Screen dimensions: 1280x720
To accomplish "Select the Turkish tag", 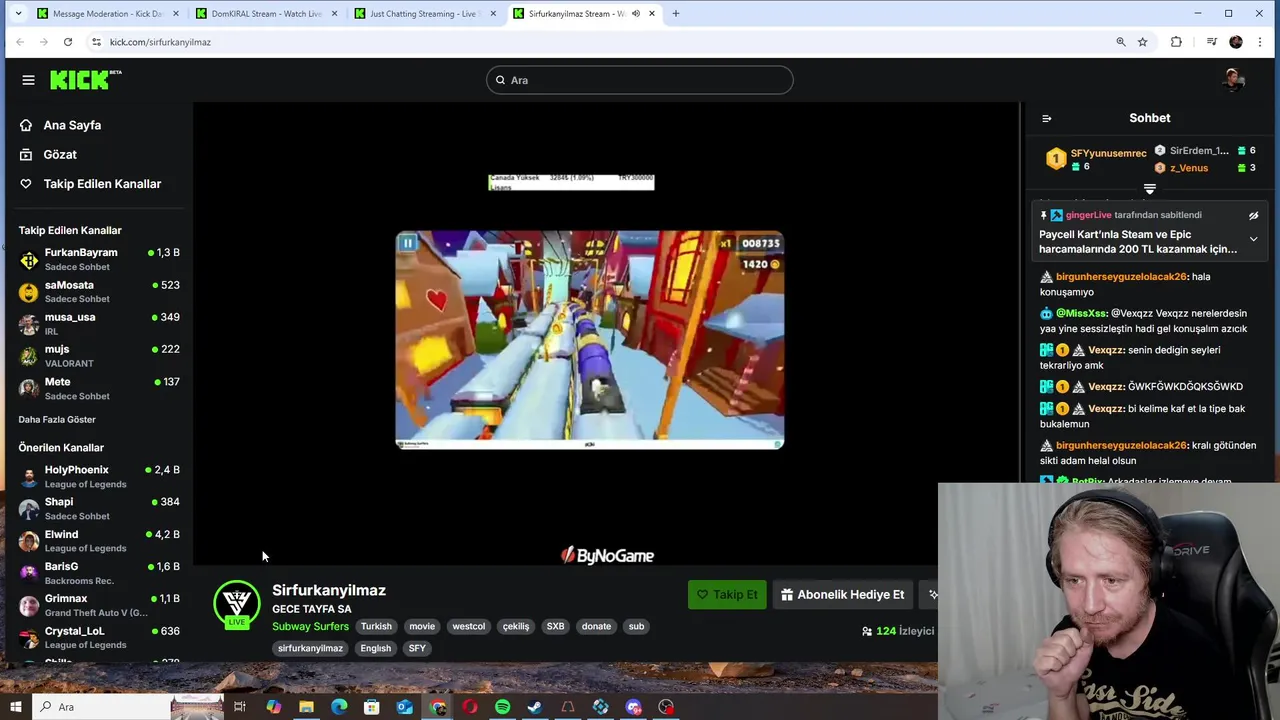I will pyautogui.click(x=376, y=626).
